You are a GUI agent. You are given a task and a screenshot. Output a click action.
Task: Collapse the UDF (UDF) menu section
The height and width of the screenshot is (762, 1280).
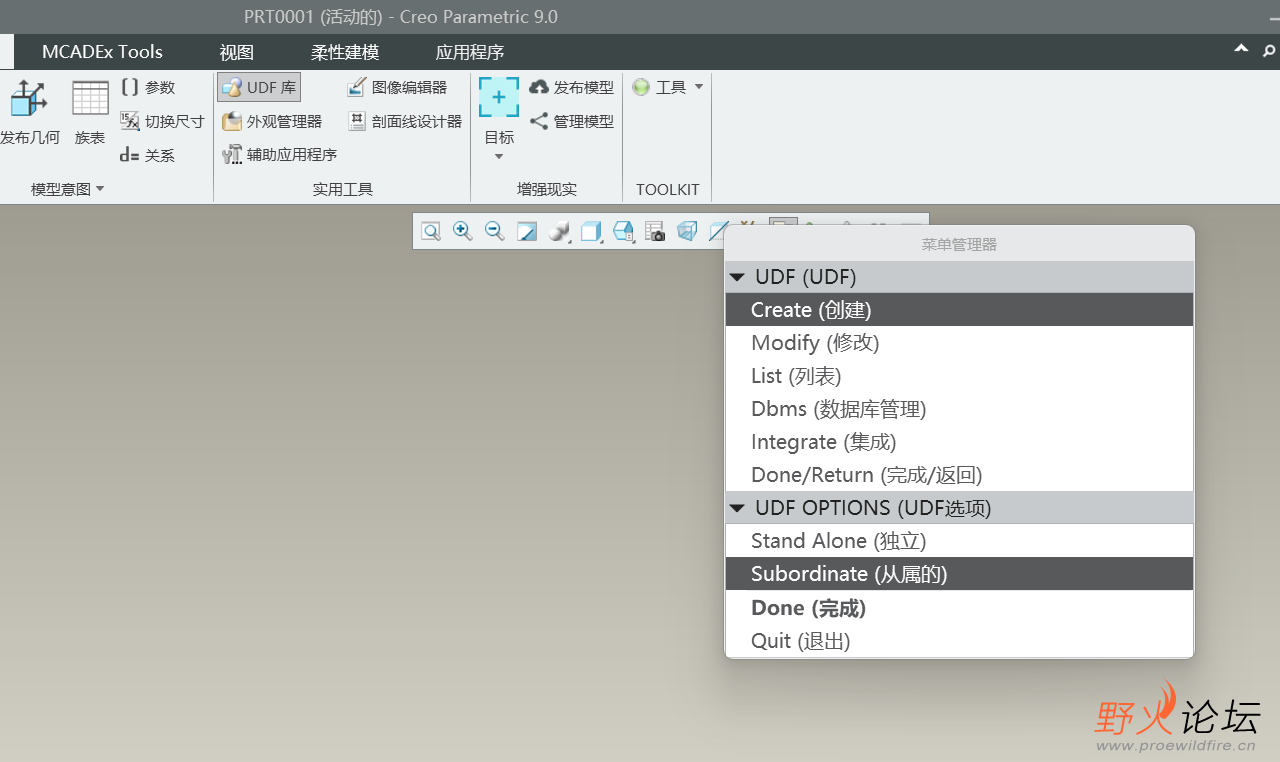(737, 277)
